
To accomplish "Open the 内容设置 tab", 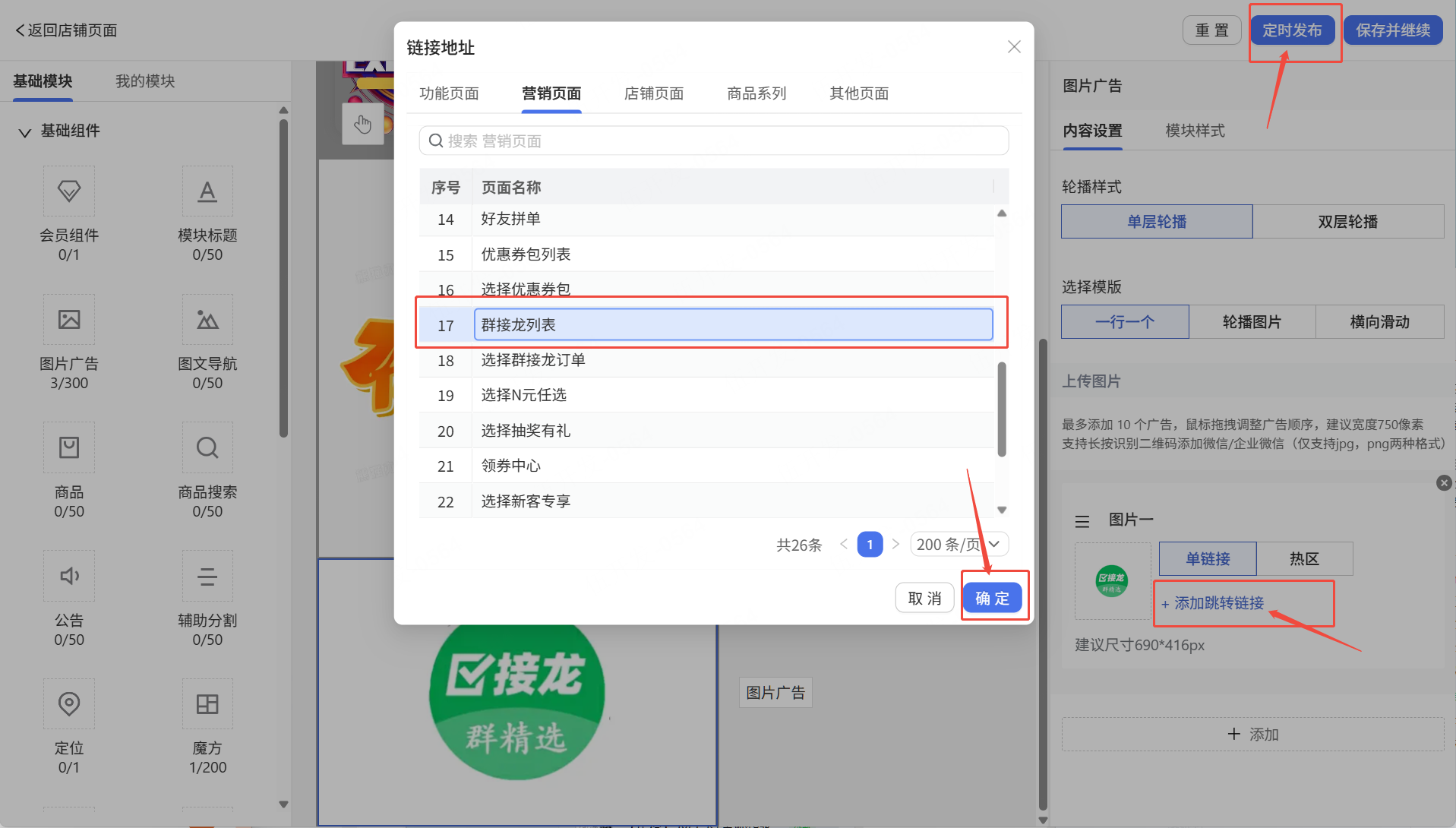I will point(1092,131).
